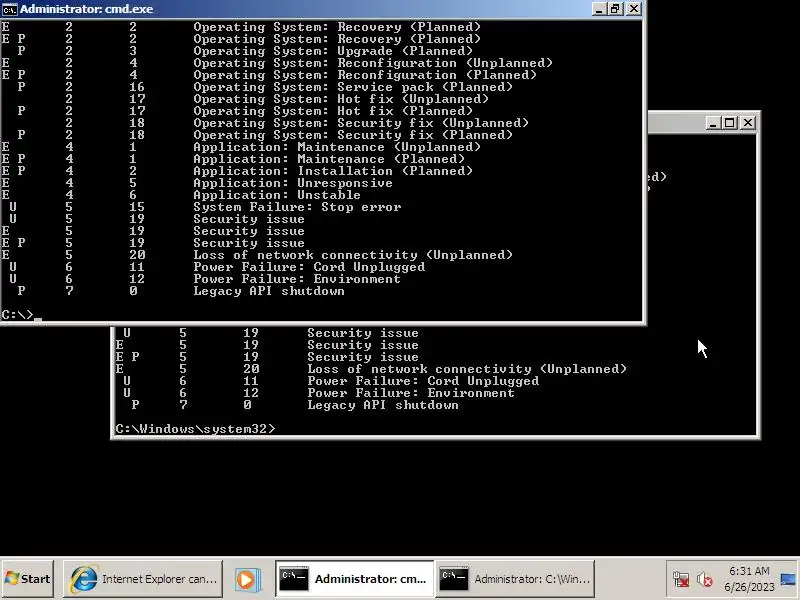Click 'Legacy API shutdown' in front window
The height and width of the screenshot is (600, 800).
[x=268, y=291]
